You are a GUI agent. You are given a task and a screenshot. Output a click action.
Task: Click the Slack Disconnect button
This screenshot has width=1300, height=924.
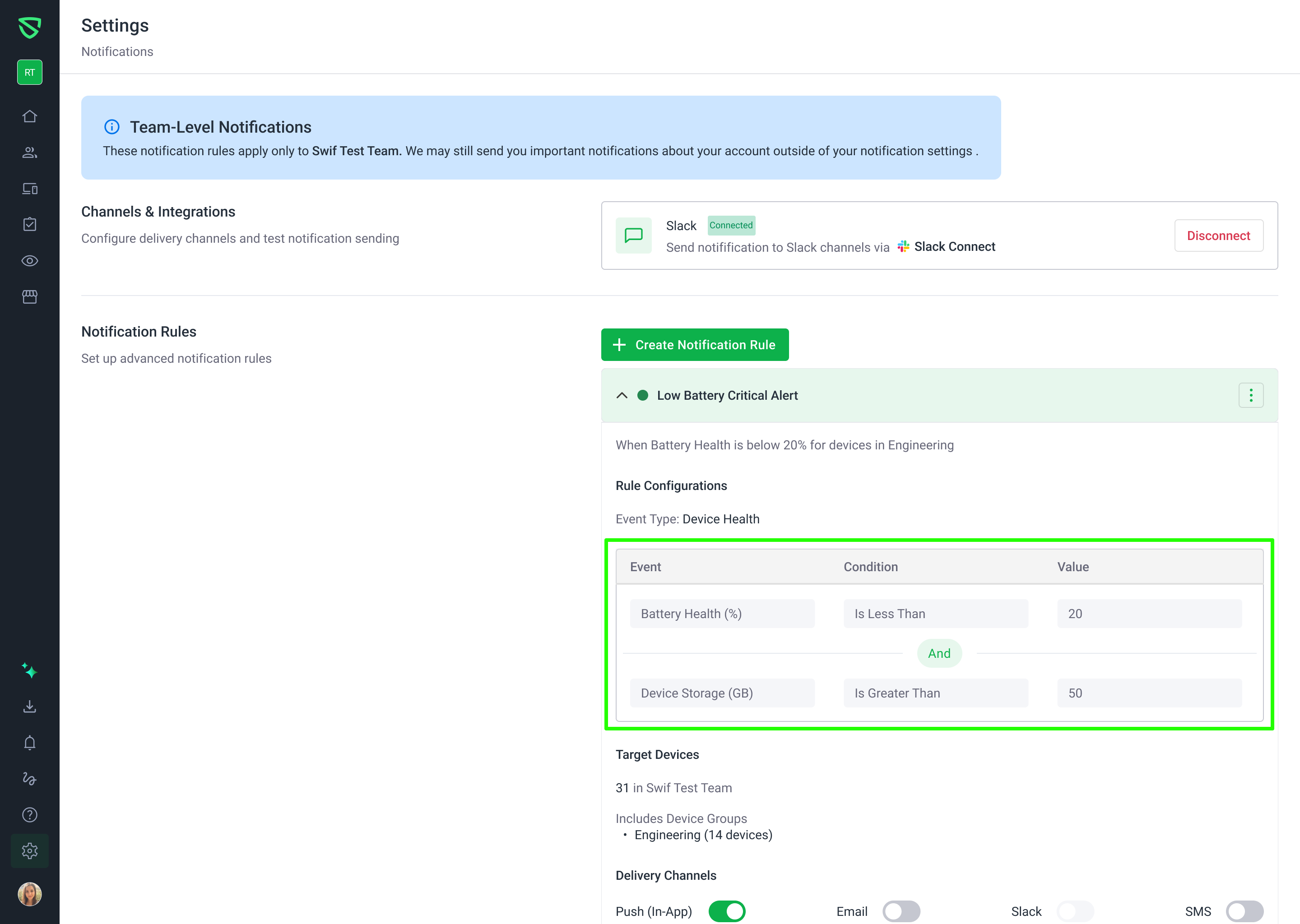tap(1218, 236)
